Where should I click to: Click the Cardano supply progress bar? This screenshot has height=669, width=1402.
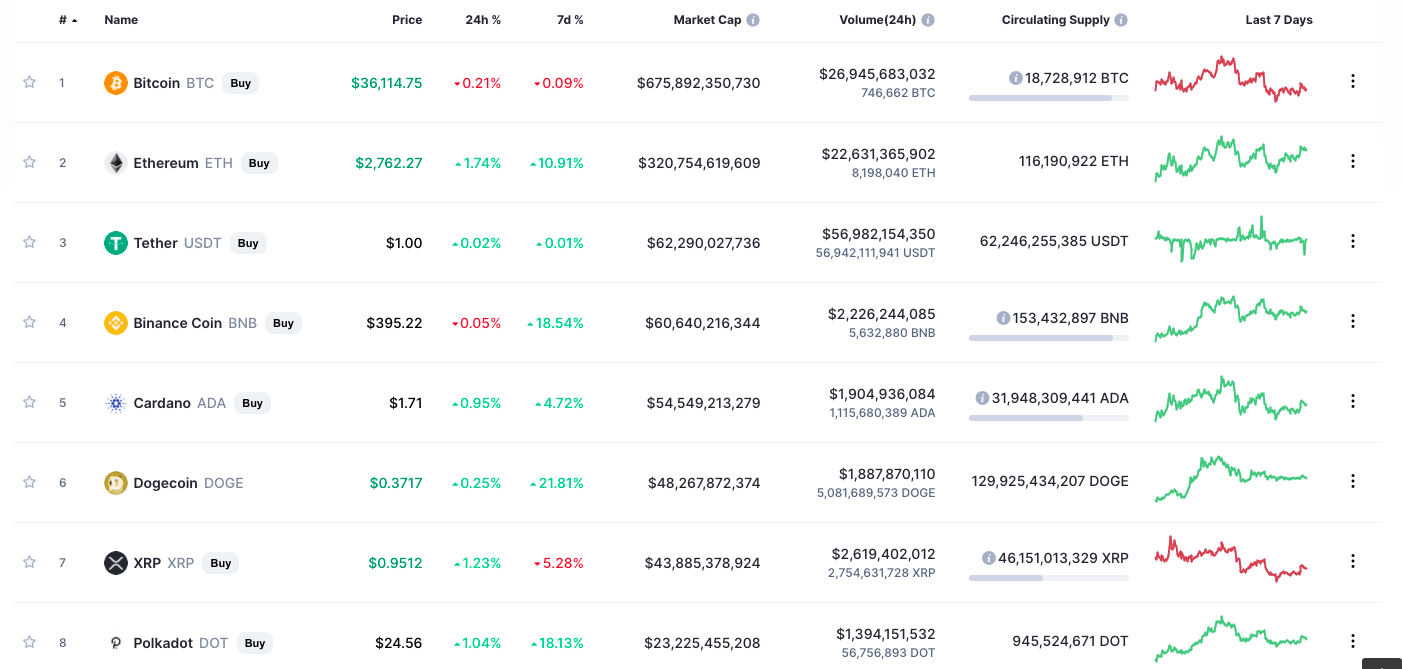(x=1049, y=418)
